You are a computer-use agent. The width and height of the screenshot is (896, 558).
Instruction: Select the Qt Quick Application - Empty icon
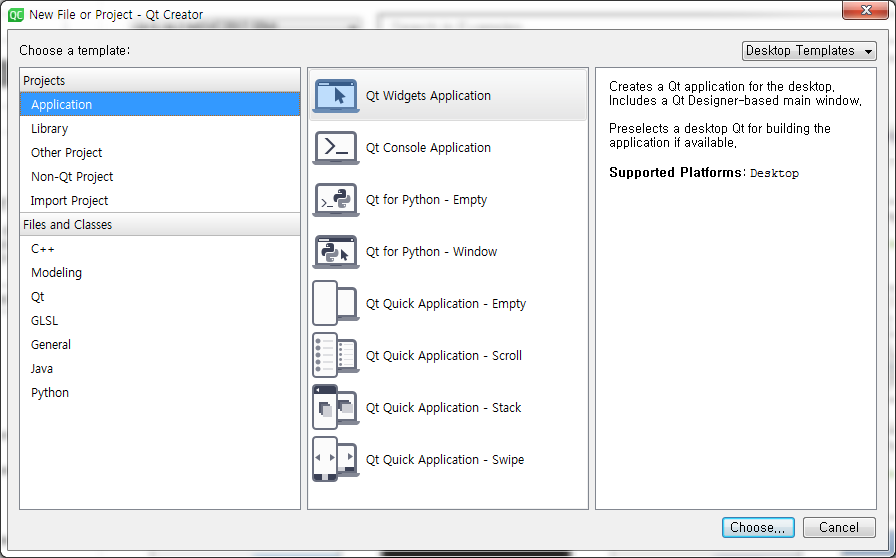tap(336, 303)
